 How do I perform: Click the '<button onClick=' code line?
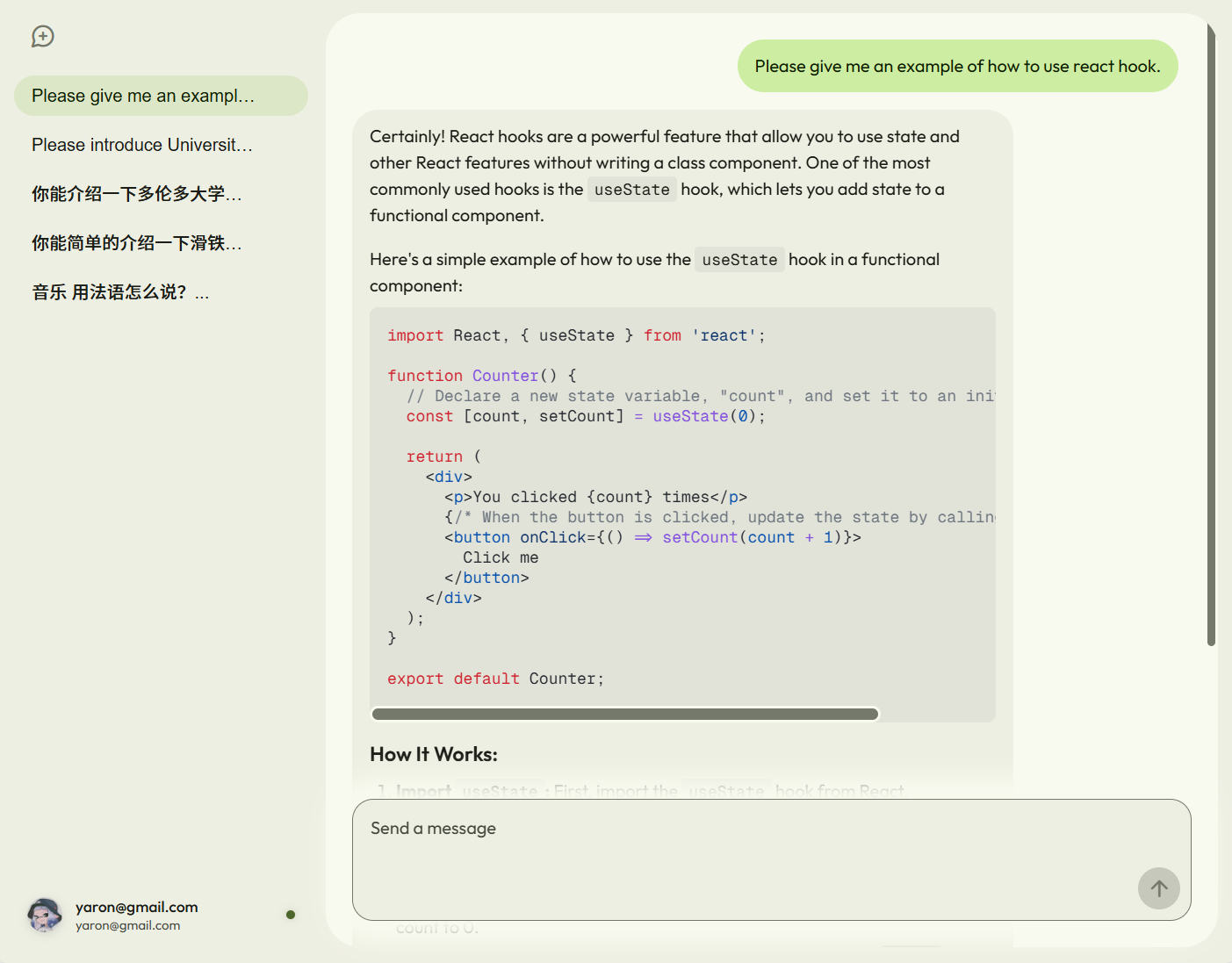(x=652, y=537)
